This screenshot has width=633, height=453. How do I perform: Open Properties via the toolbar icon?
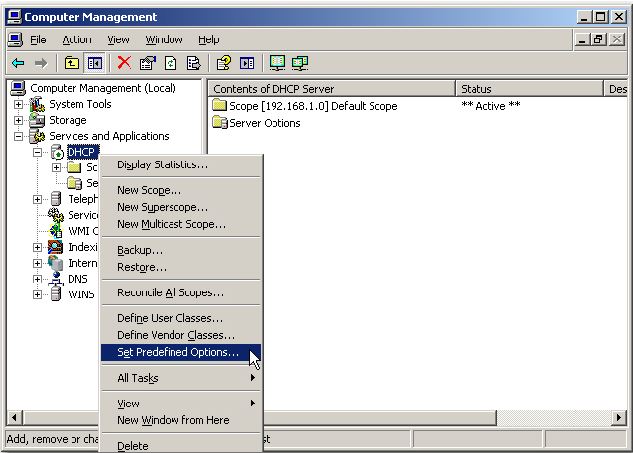click(x=148, y=63)
